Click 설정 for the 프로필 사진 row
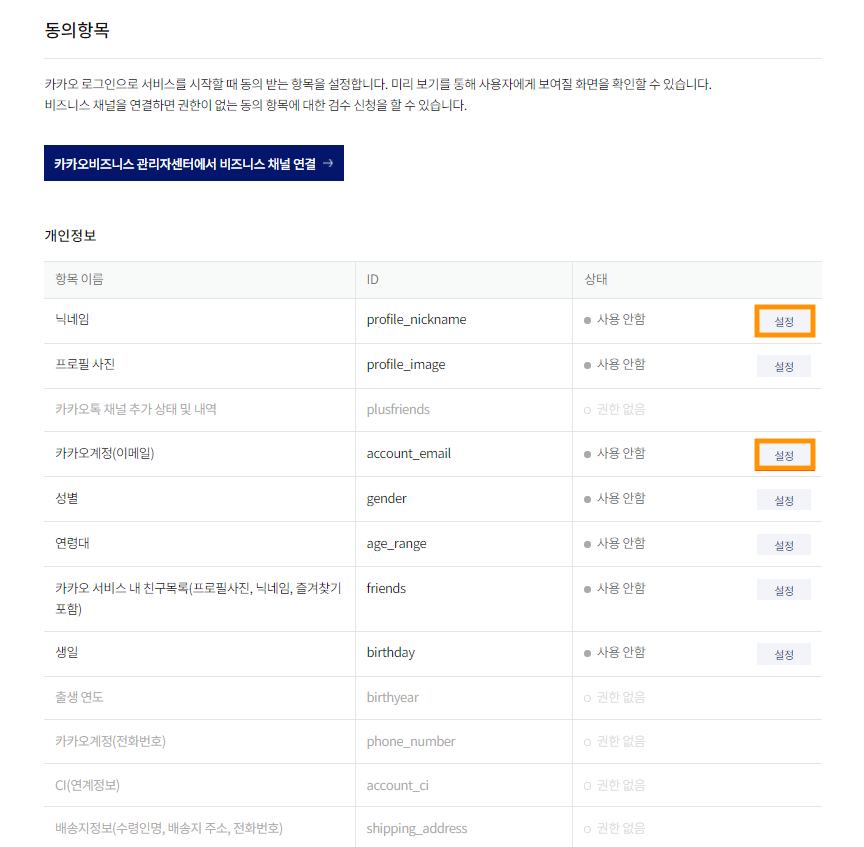864x847 pixels. click(x=784, y=366)
